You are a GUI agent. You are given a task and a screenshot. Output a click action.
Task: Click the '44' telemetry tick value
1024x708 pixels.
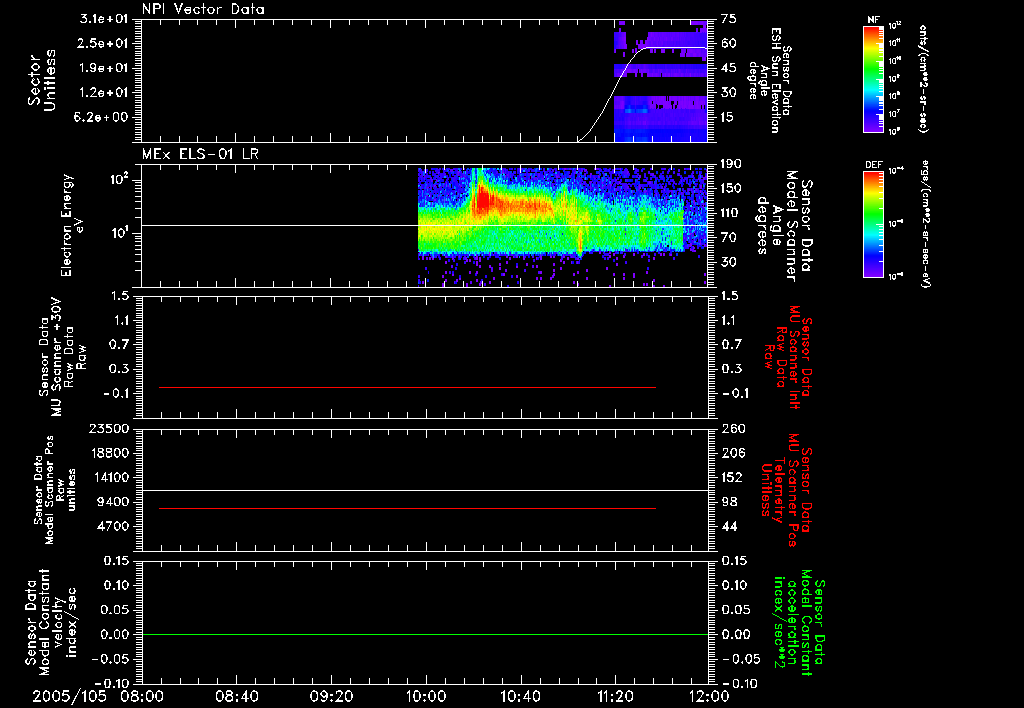click(x=729, y=526)
